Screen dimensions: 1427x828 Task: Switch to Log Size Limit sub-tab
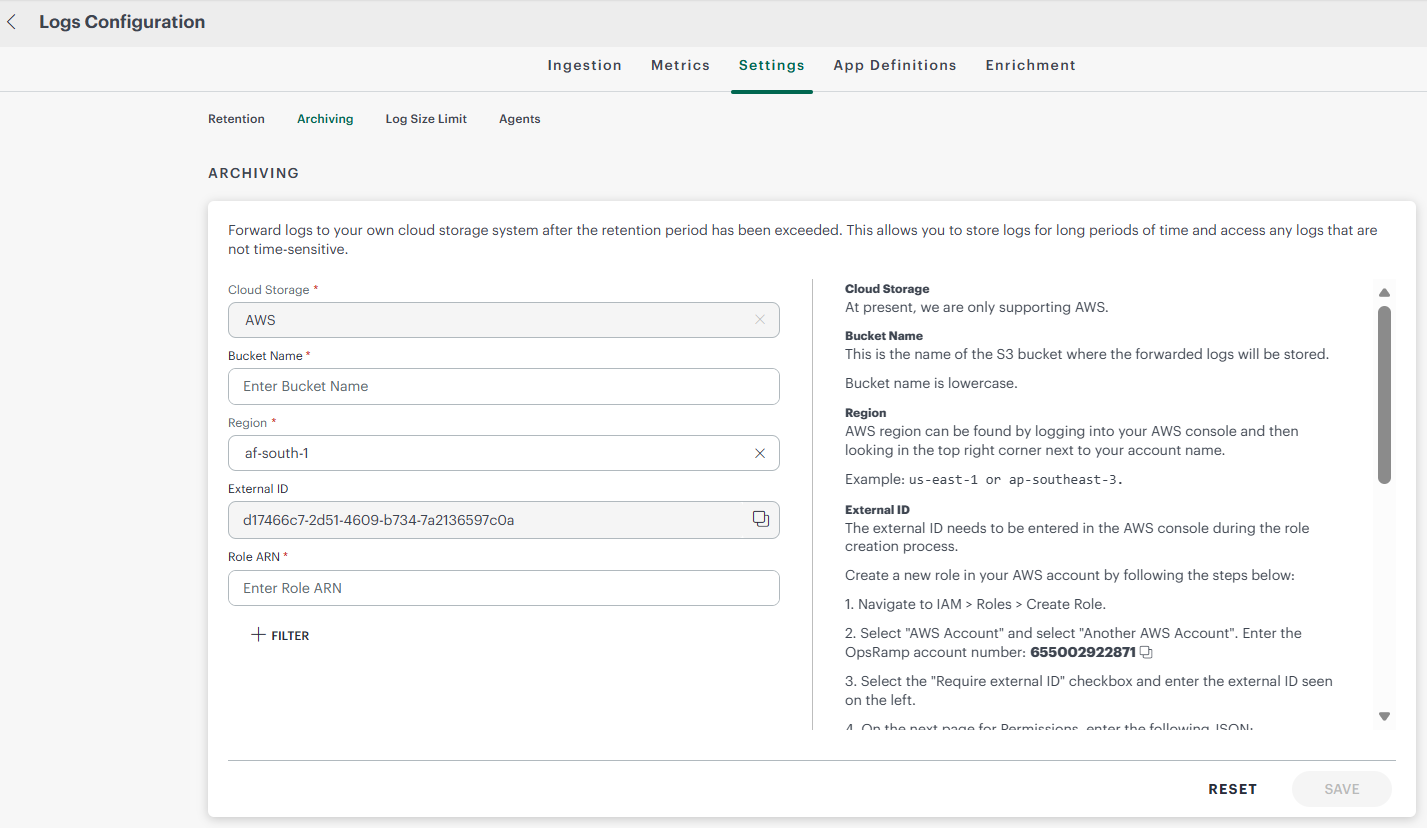426,119
